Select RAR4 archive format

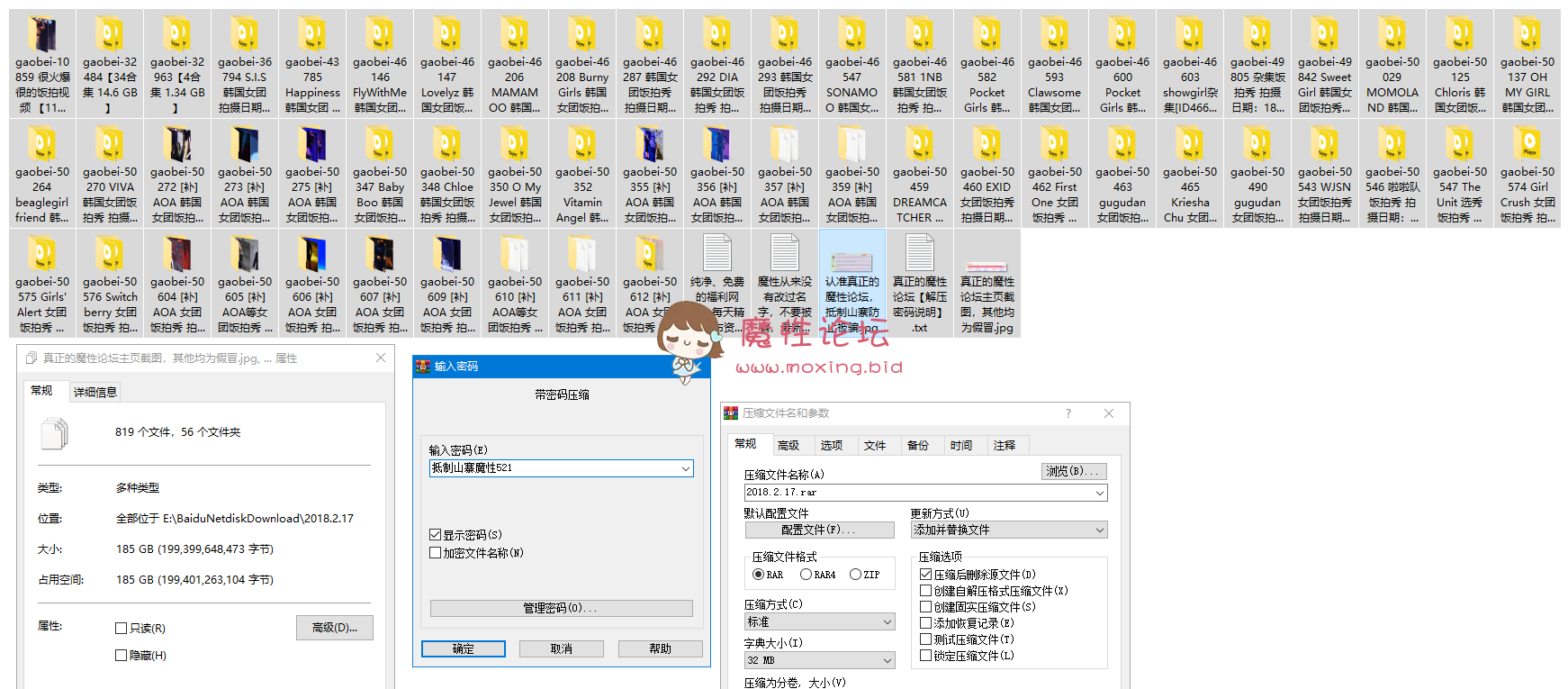click(806, 575)
